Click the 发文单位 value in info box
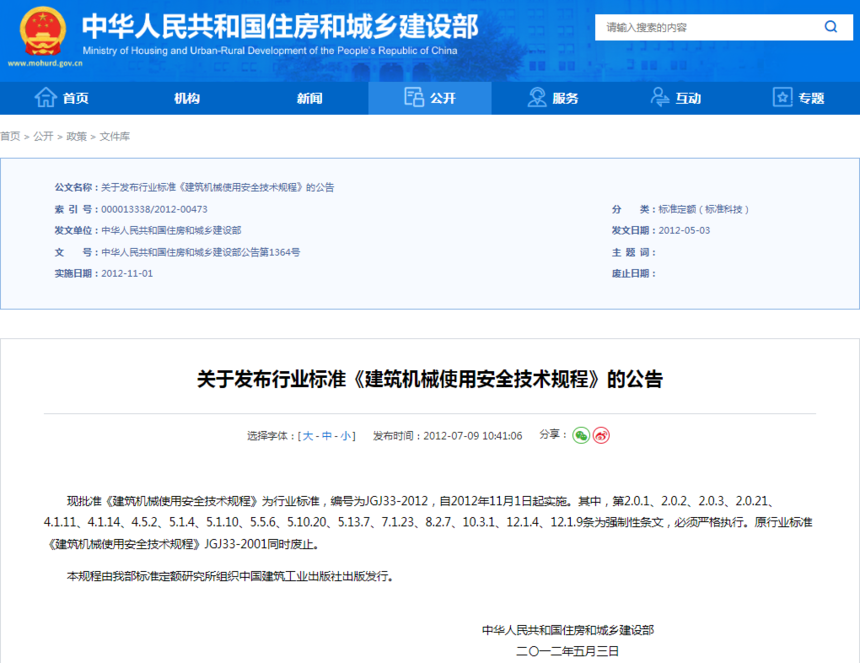The height and width of the screenshot is (663, 860). 171,230
